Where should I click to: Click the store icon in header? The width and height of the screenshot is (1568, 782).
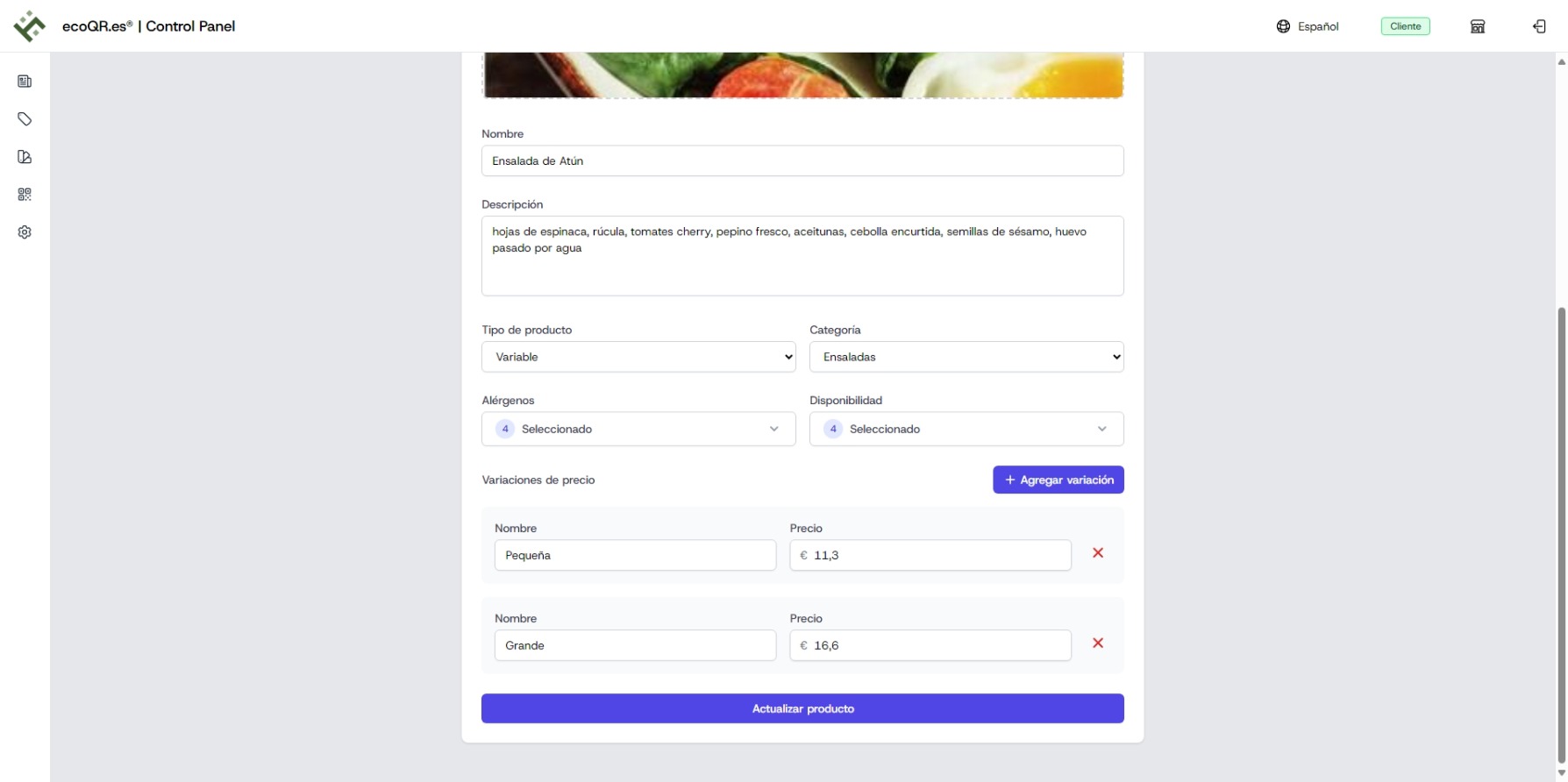click(1478, 26)
